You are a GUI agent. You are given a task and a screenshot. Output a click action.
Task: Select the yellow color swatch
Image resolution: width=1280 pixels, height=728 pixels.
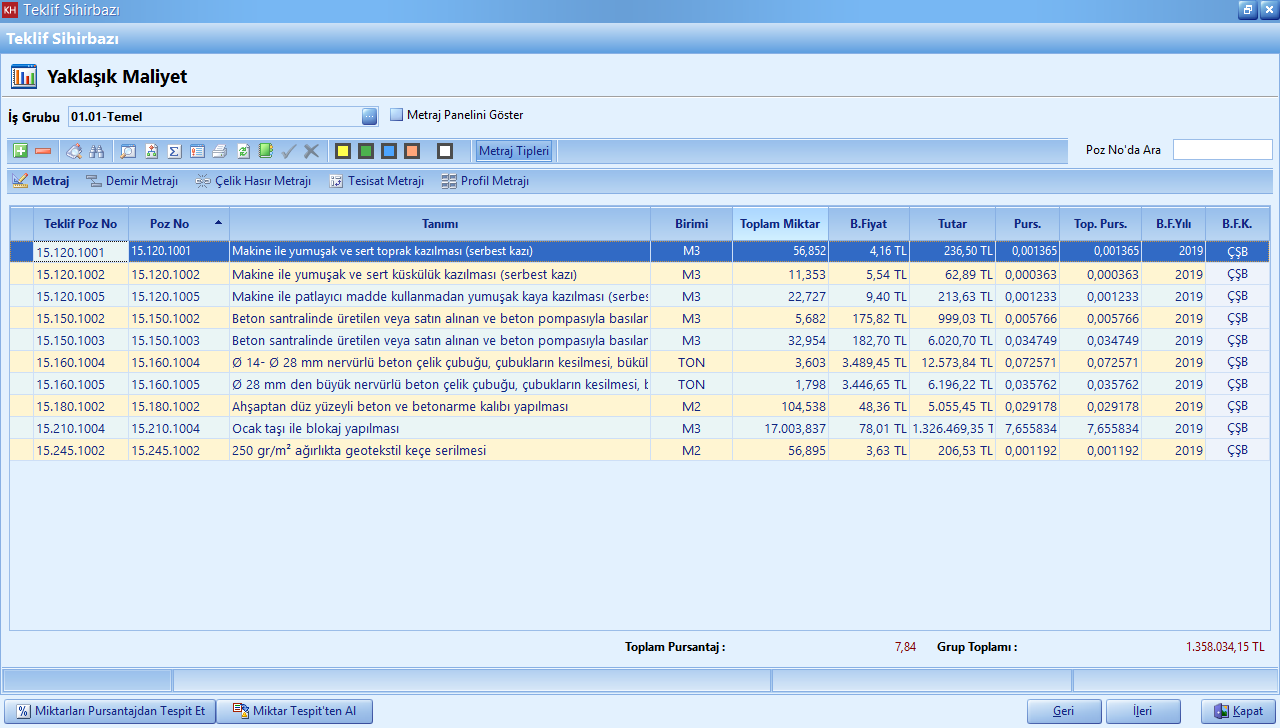(343, 151)
